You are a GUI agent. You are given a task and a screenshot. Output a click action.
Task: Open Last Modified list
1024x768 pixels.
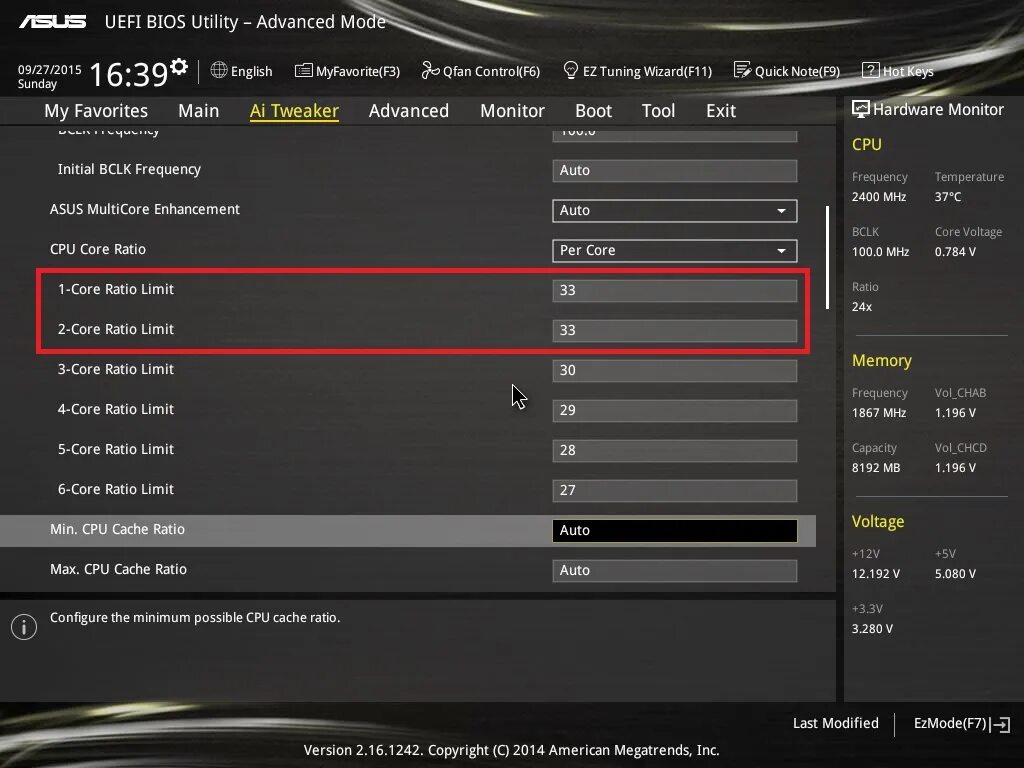(835, 724)
